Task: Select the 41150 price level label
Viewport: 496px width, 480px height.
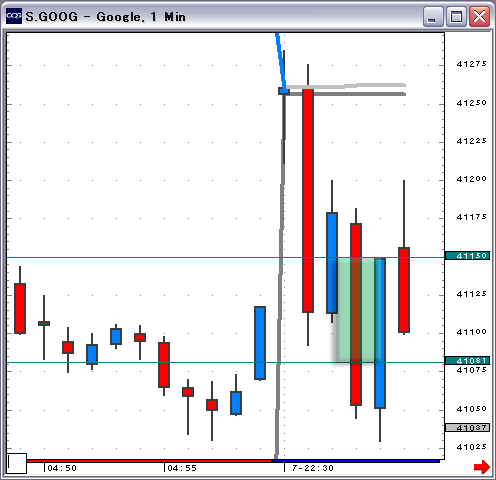Action: pyautogui.click(x=467, y=256)
